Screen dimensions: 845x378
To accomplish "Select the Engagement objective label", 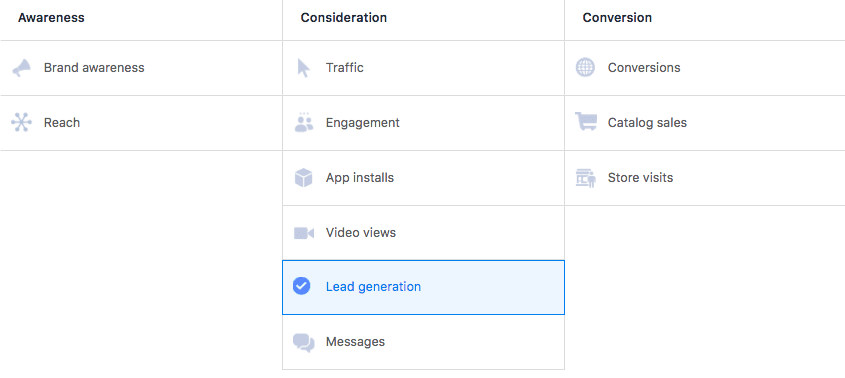I will pos(363,123).
